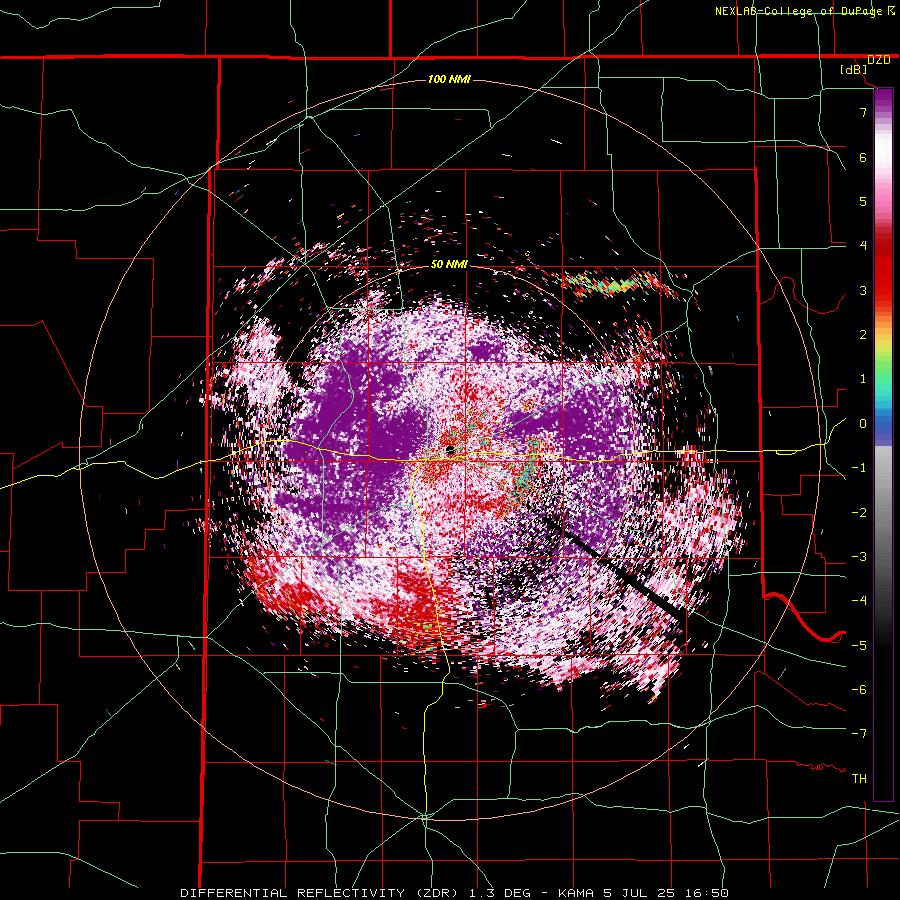Click the 2 dB value on color scale
The image size is (900, 900).
click(x=863, y=335)
